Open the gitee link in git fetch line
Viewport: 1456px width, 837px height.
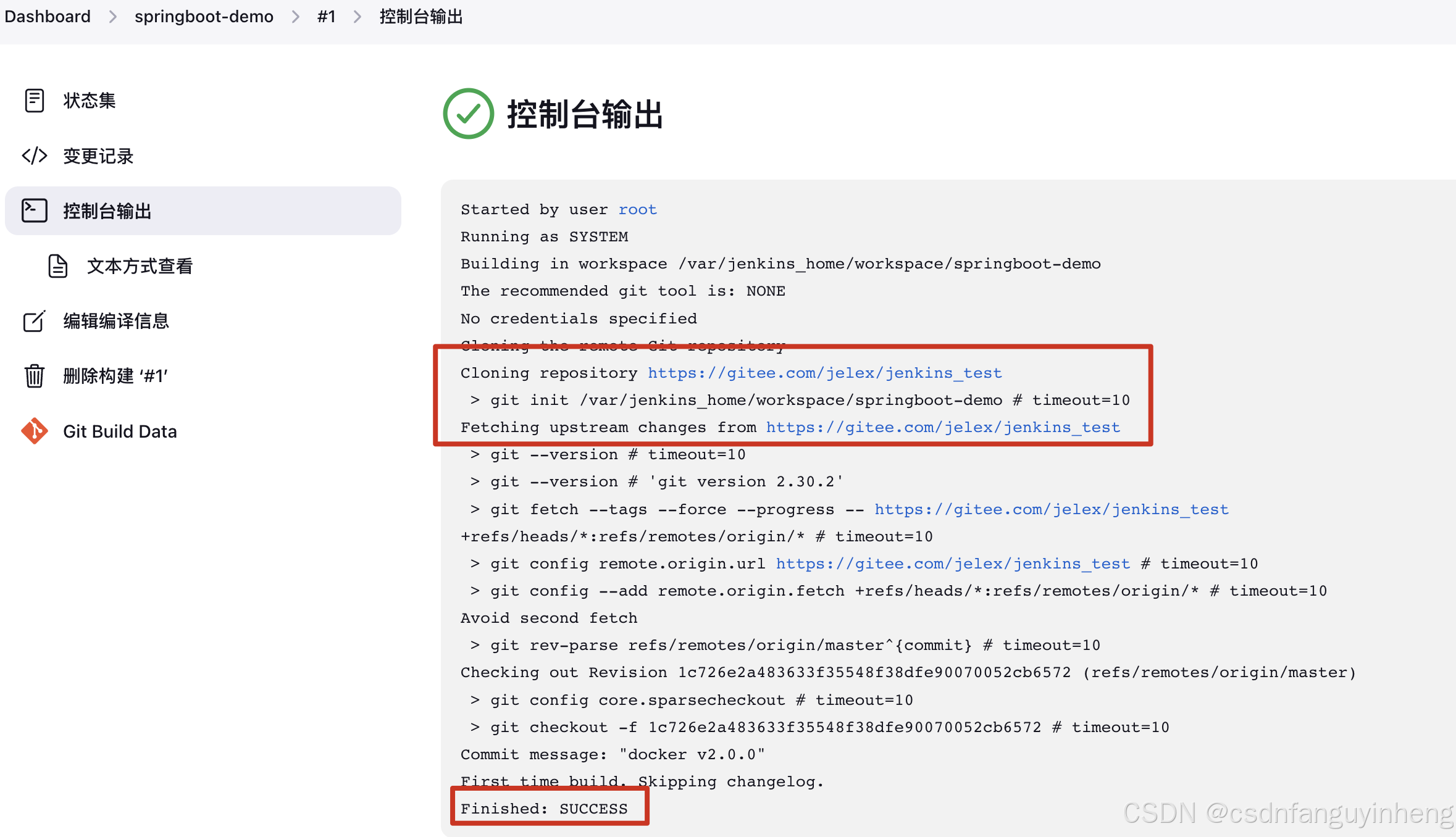1051,509
